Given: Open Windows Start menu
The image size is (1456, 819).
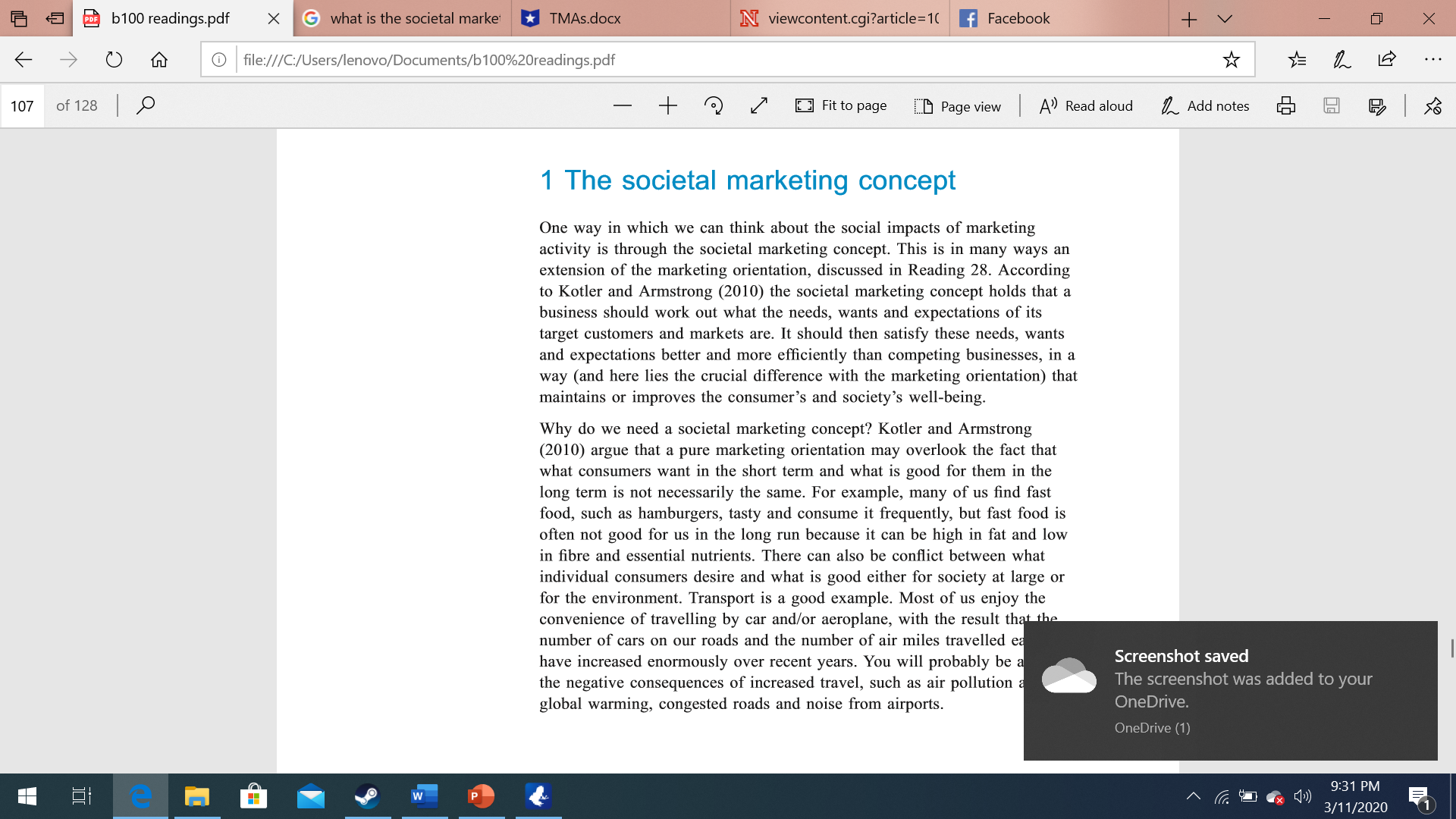Looking at the screenshot, I should pos(27,796).
